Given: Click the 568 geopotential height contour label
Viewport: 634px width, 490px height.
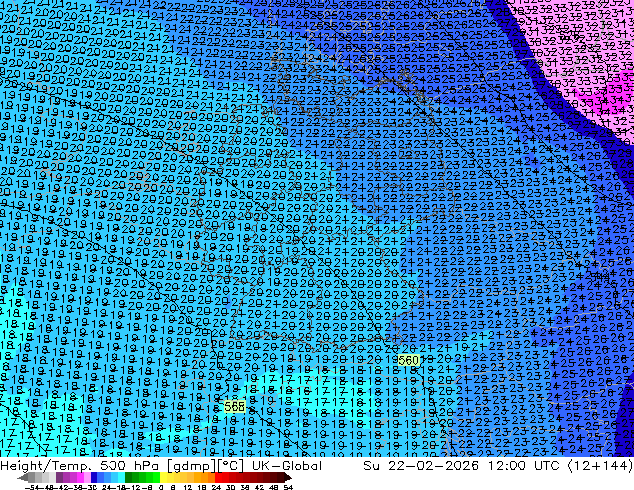Looking at the screenshot, I should 235,406.
